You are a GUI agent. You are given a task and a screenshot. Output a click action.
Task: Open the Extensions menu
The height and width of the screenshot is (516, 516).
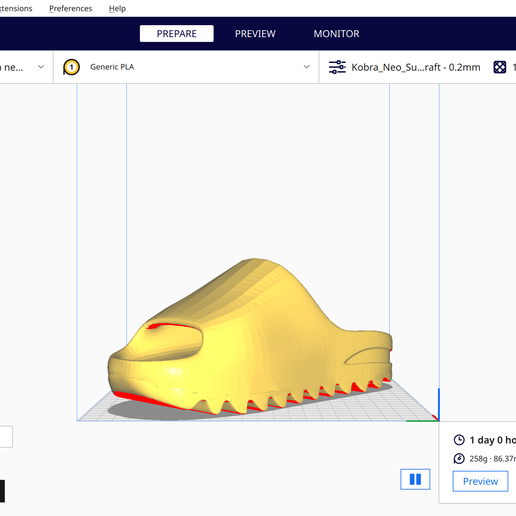pyautogui.click(x=15, y=8)
